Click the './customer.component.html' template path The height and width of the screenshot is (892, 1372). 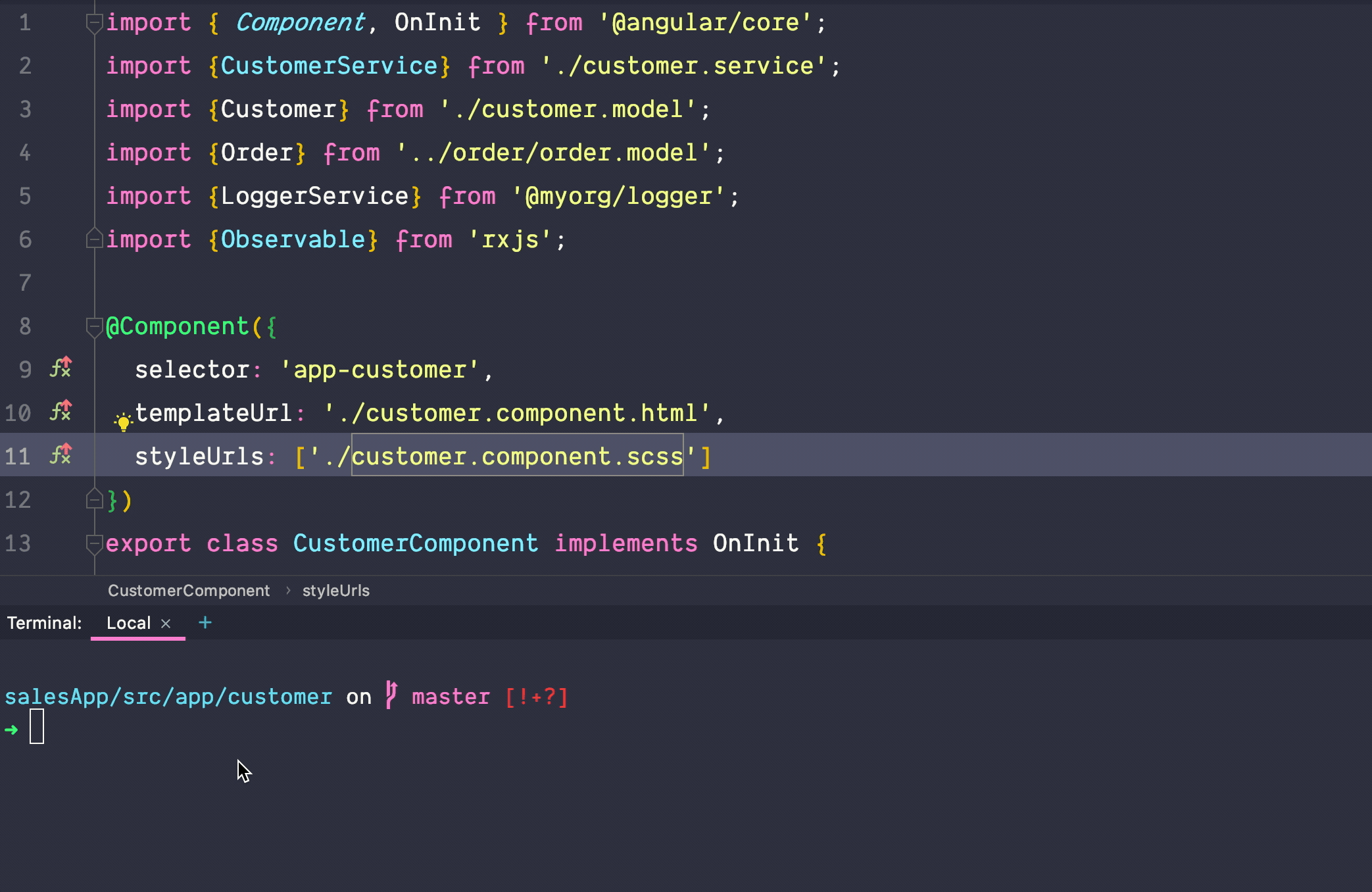[x=517, y=413]
